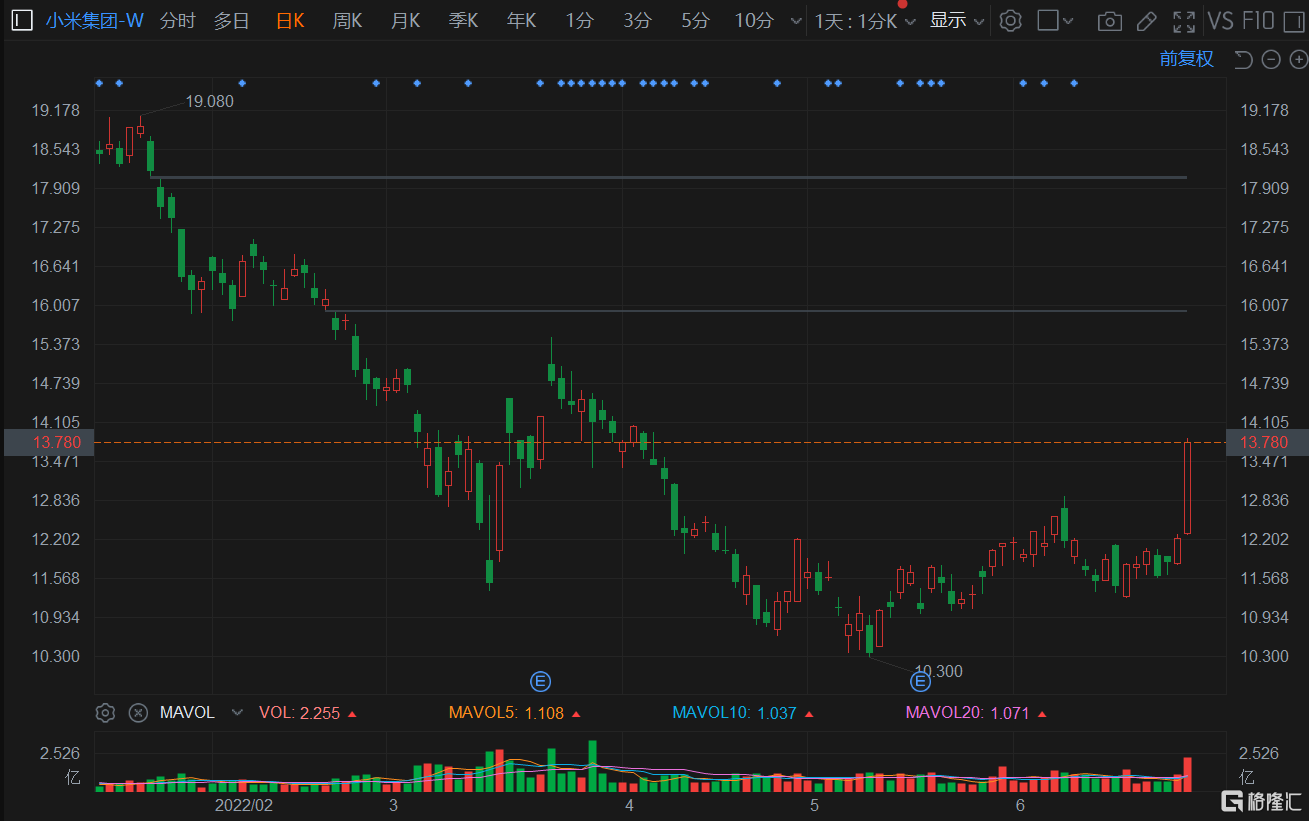
Task: Open the chart layout square dropdown
Action: (x=1055, y=21)
